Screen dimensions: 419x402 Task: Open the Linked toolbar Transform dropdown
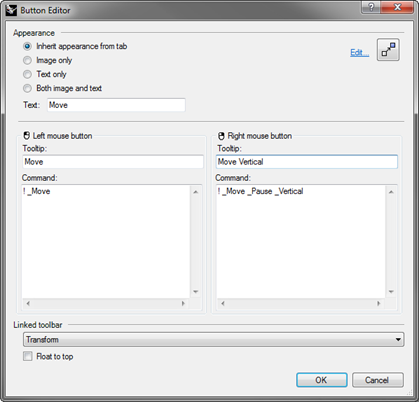[214, 340]
